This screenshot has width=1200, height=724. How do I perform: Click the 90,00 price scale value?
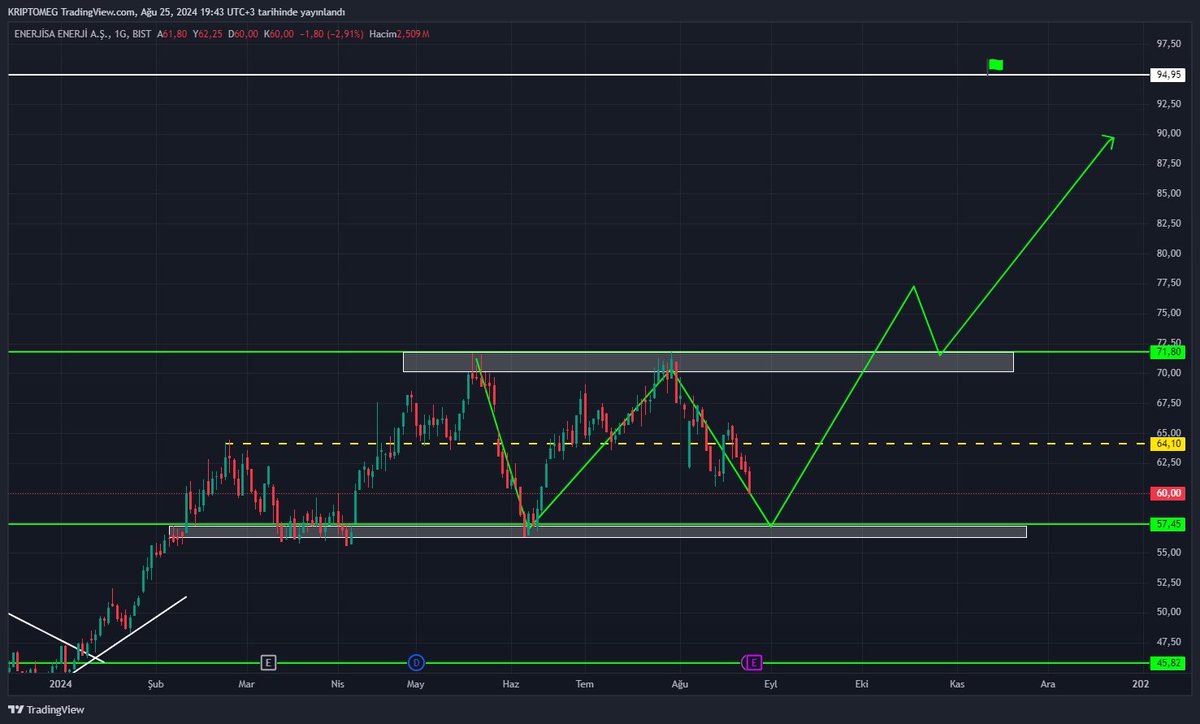tap(1168, 133)
